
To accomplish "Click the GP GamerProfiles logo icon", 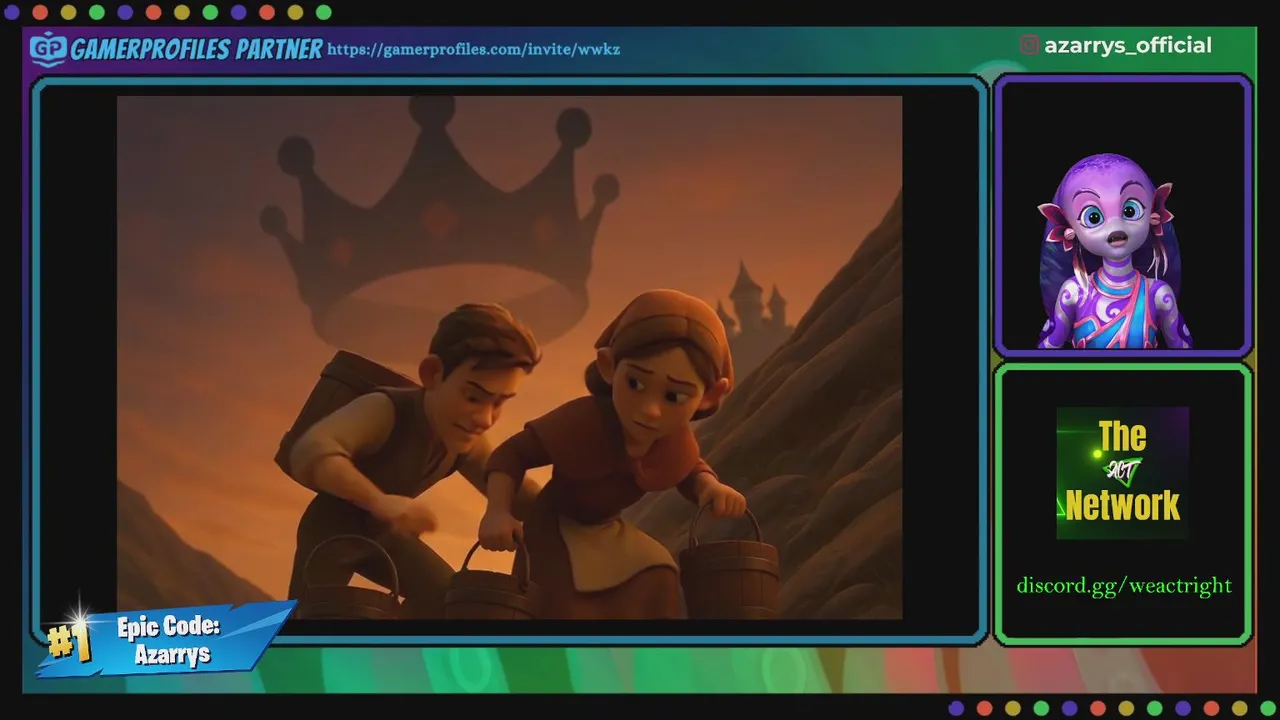I will 48,48.
